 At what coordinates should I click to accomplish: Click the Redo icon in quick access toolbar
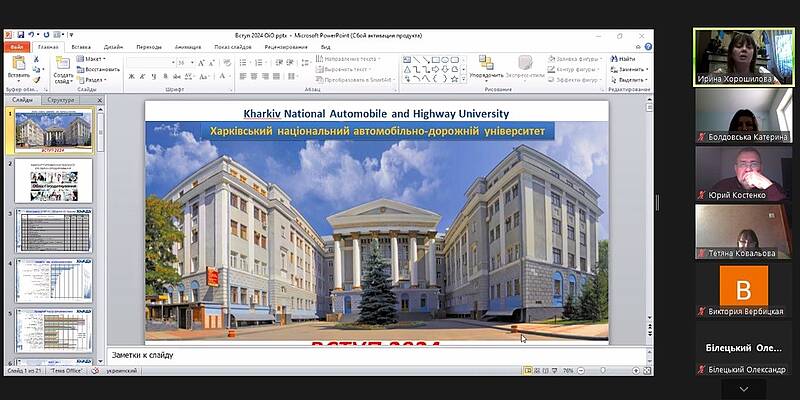(x=46, y=35)
